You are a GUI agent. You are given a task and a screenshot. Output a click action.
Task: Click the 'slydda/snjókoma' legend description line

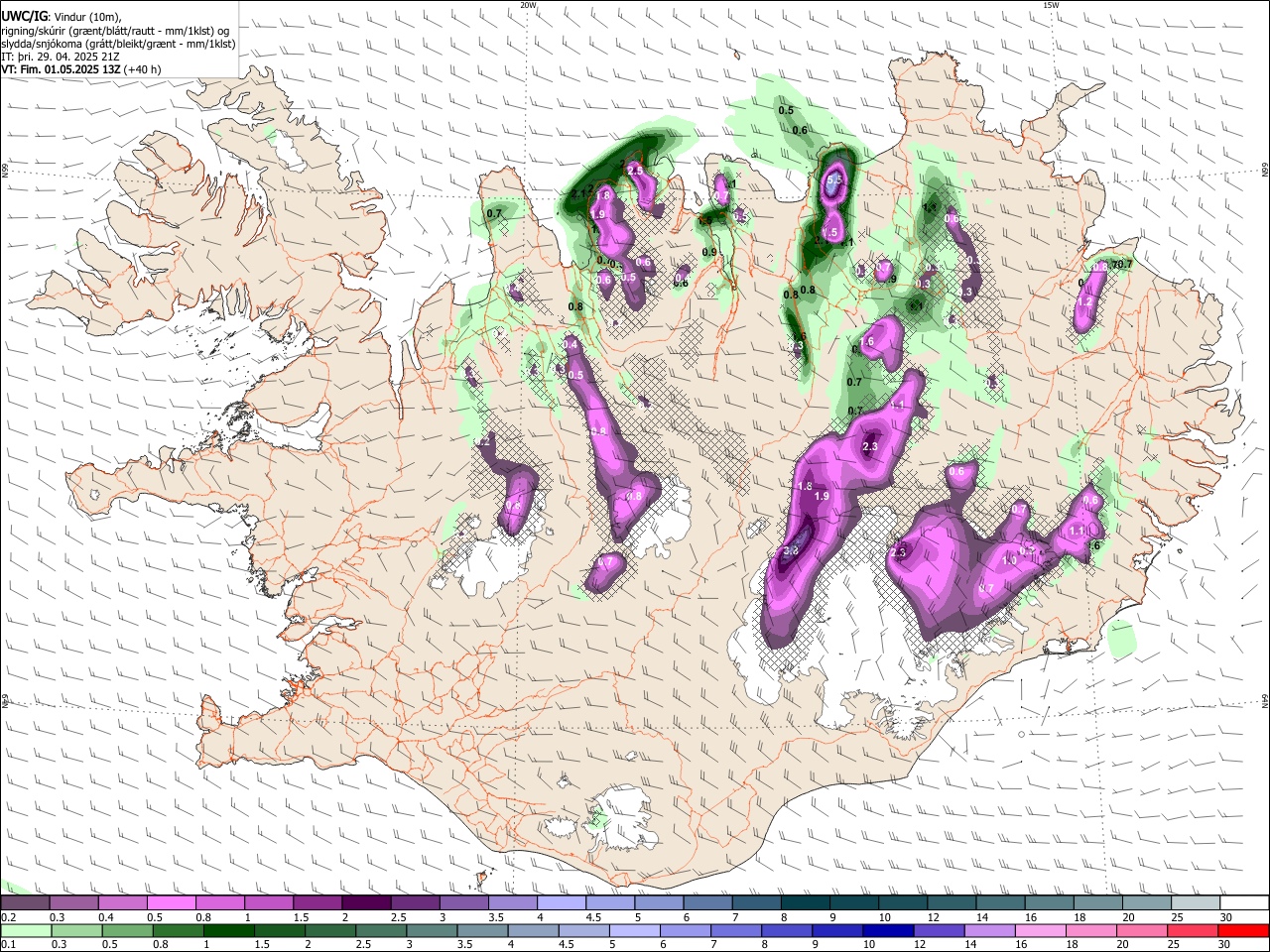[x=118, y=44]
